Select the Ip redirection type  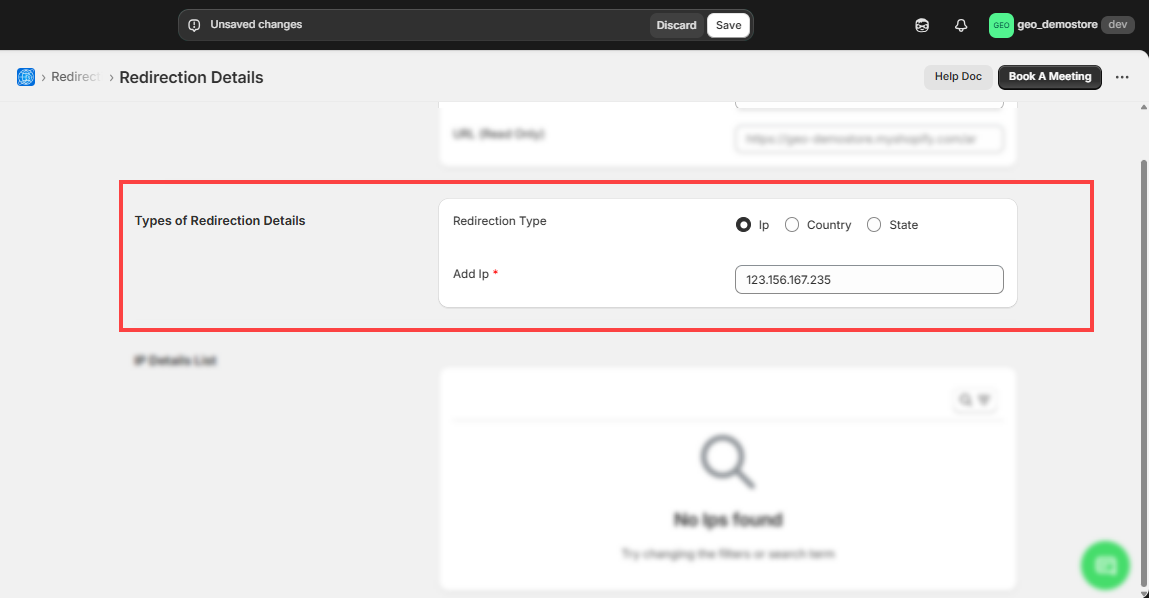743,225
